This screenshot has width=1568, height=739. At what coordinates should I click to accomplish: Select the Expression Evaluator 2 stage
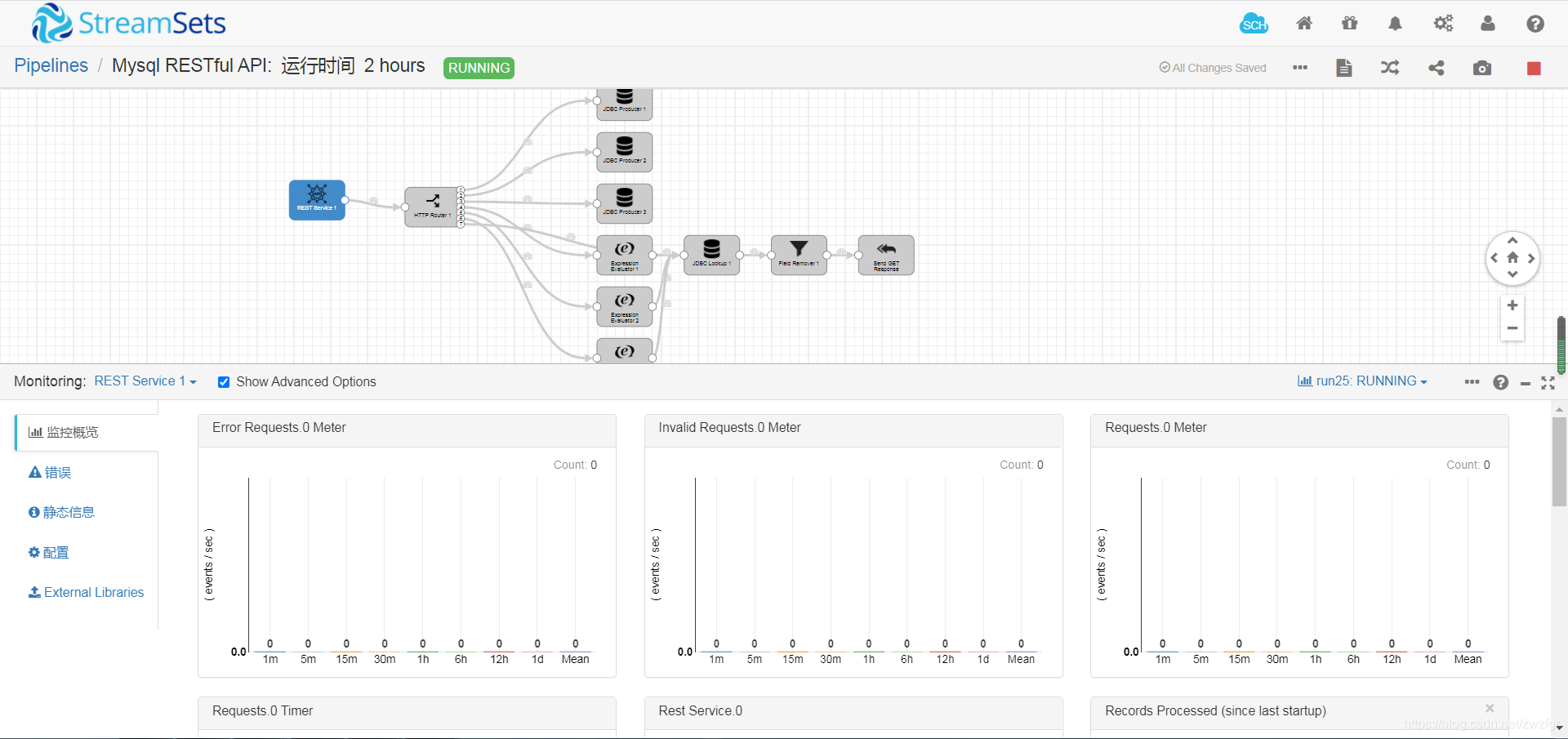tap(625, 306)
